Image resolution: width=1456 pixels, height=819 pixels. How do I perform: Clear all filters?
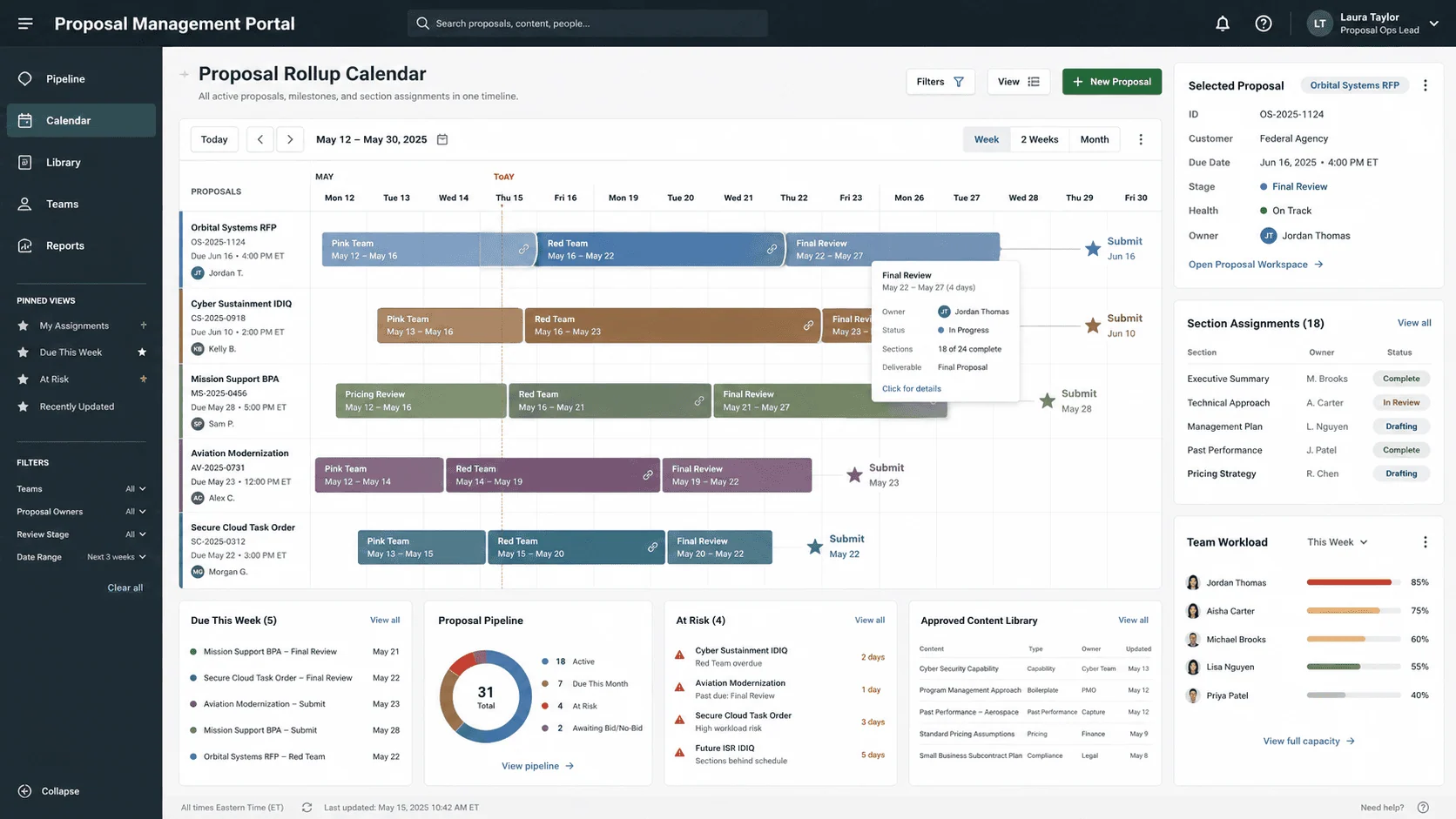[x=125, y=587]
